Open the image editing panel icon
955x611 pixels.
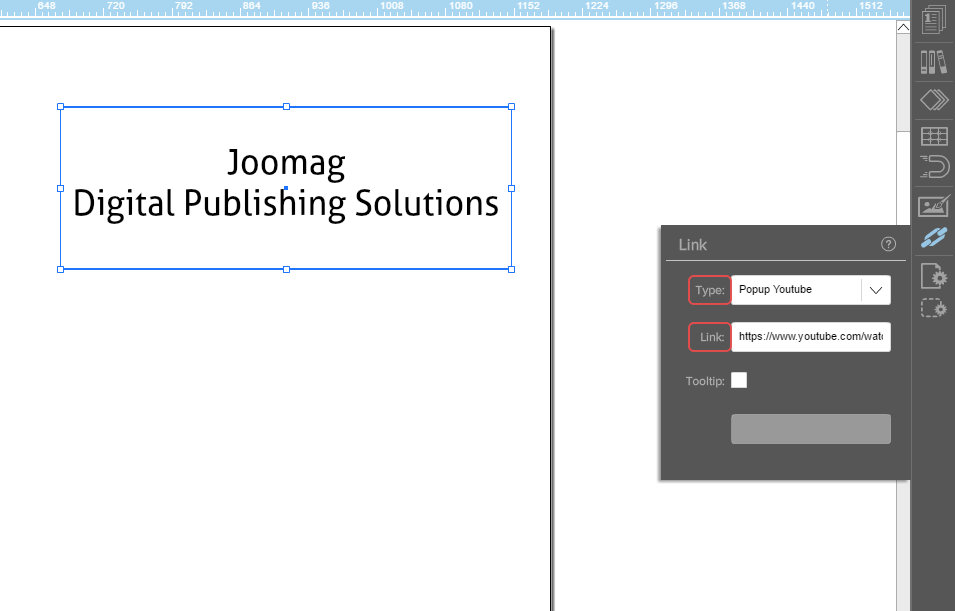(x=933, y=206)
